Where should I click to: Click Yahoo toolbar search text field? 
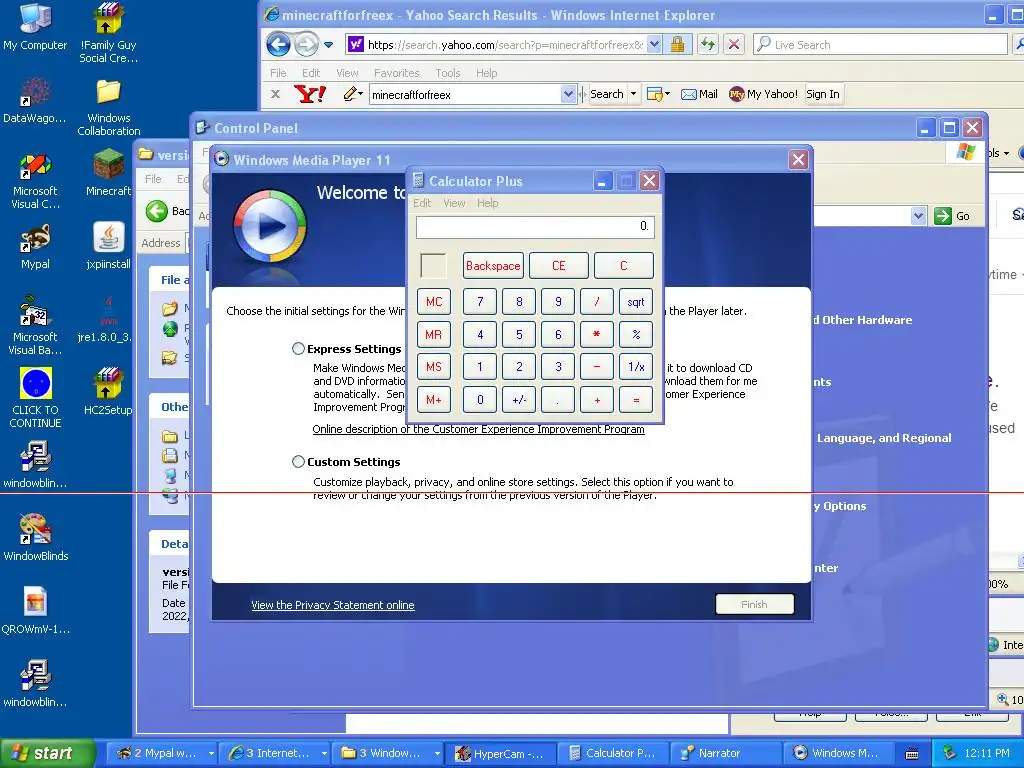[x=466, y=94]
